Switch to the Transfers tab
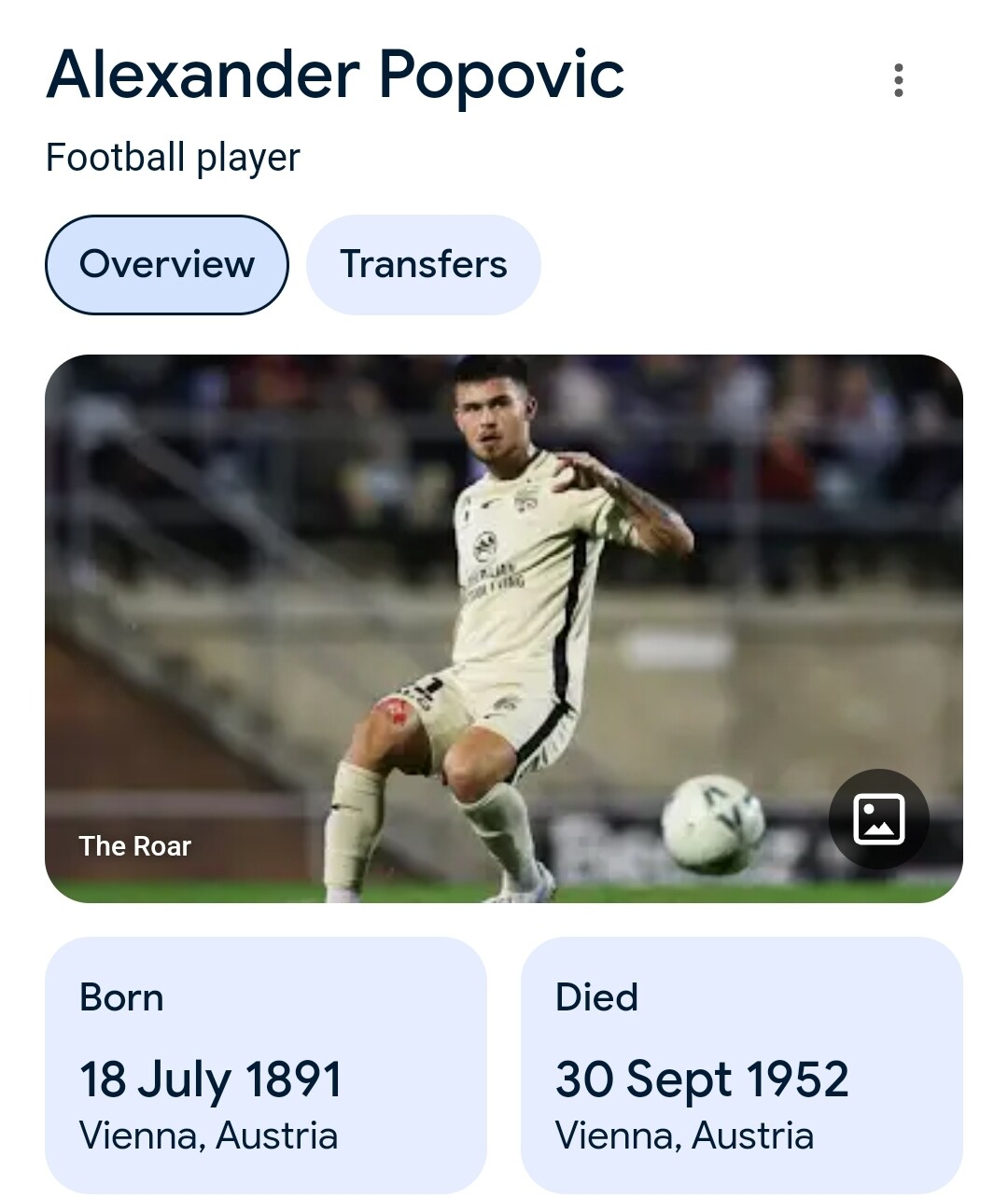The image size is (1008, 1198). point(424,265)
